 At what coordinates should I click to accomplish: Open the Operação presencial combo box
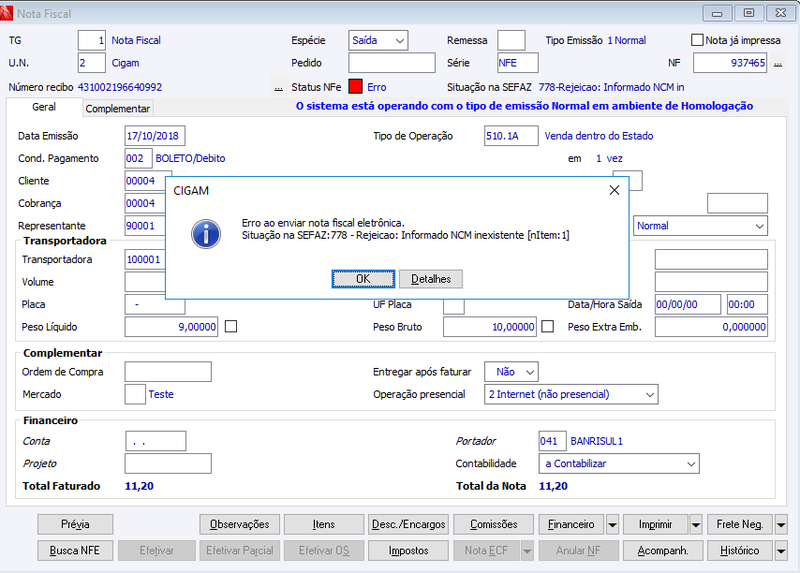pyautogui.click(x=571, y=394)
